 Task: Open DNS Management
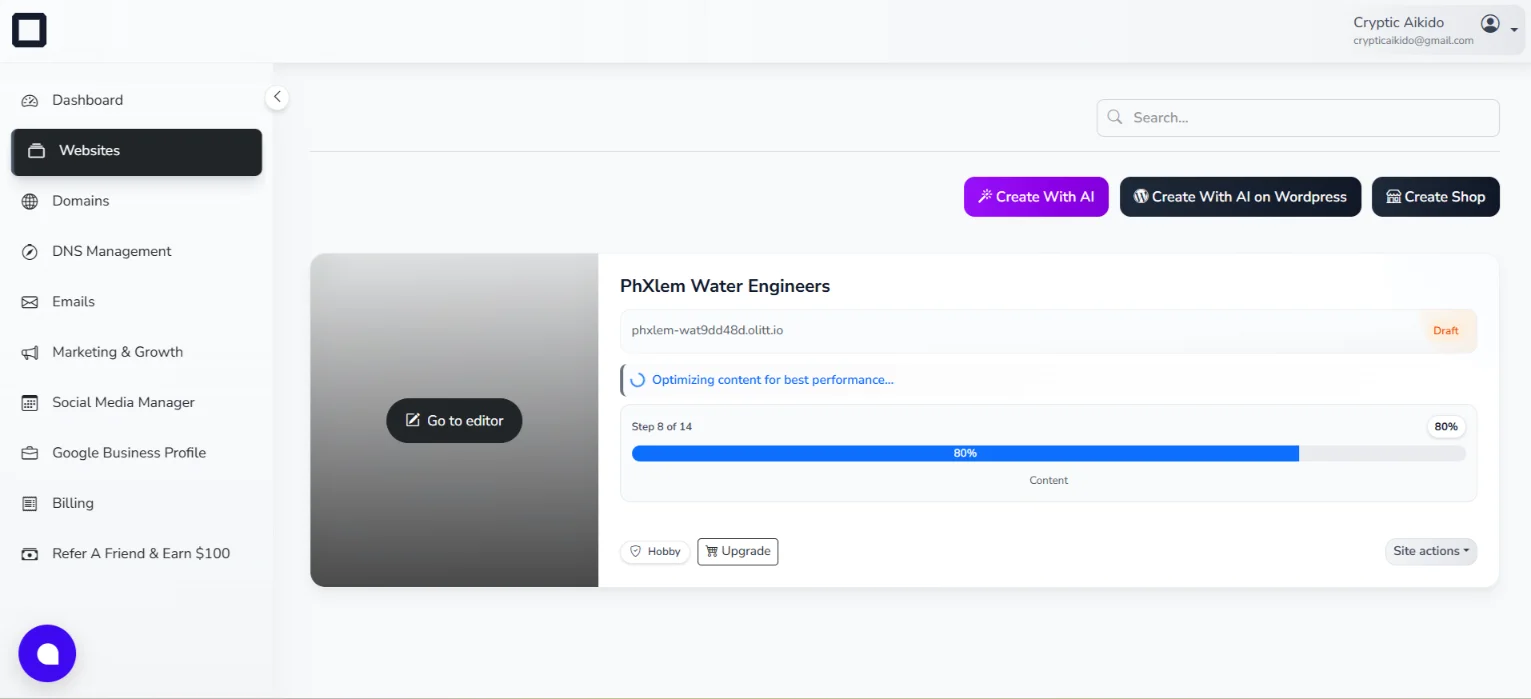(x=111, y=250)
